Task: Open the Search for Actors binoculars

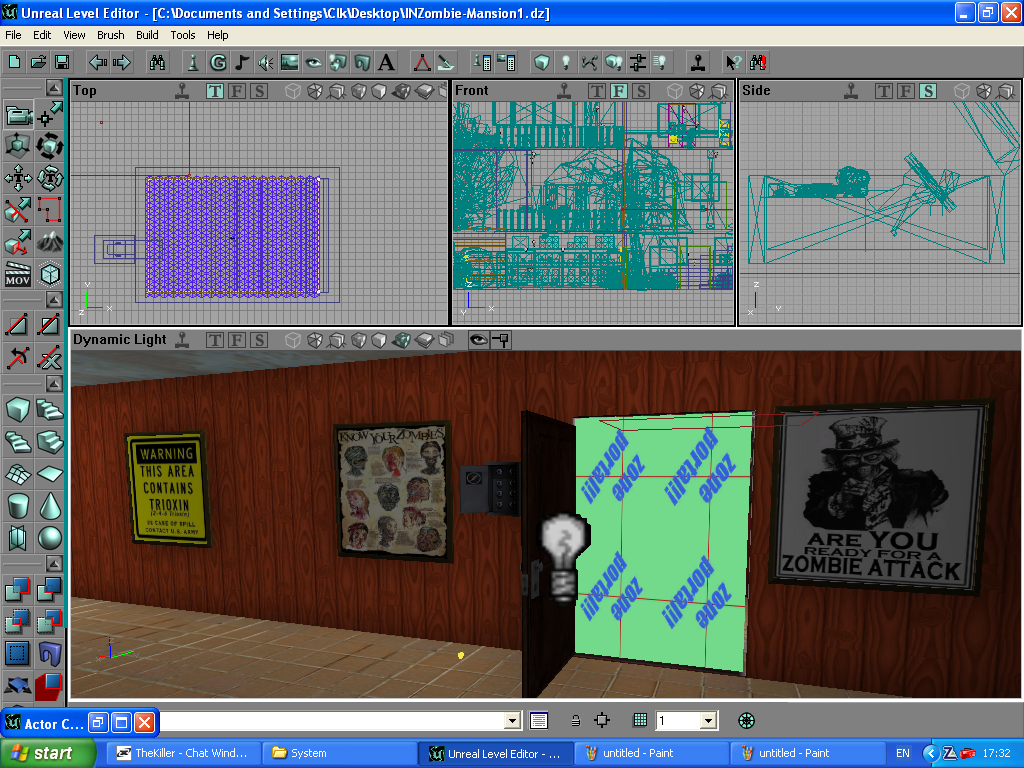Action: pos(158,62)
